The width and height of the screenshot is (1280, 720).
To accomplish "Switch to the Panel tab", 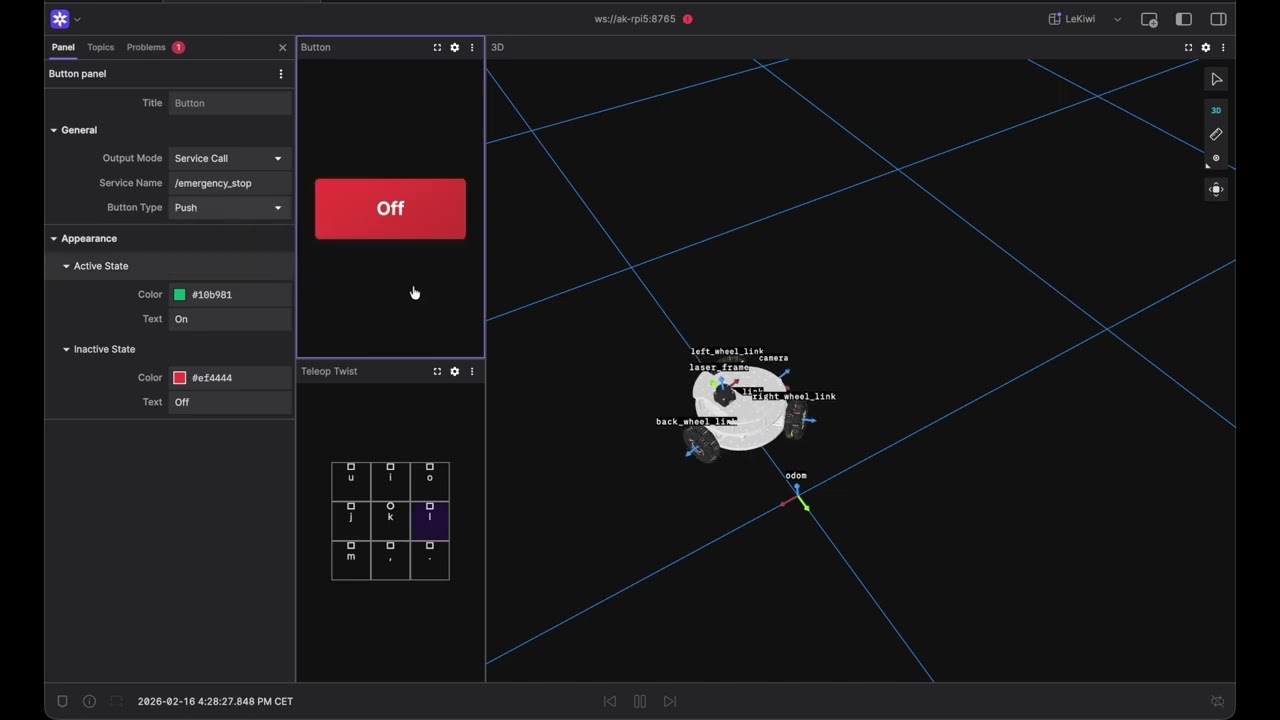I will (x=63, y=47).
